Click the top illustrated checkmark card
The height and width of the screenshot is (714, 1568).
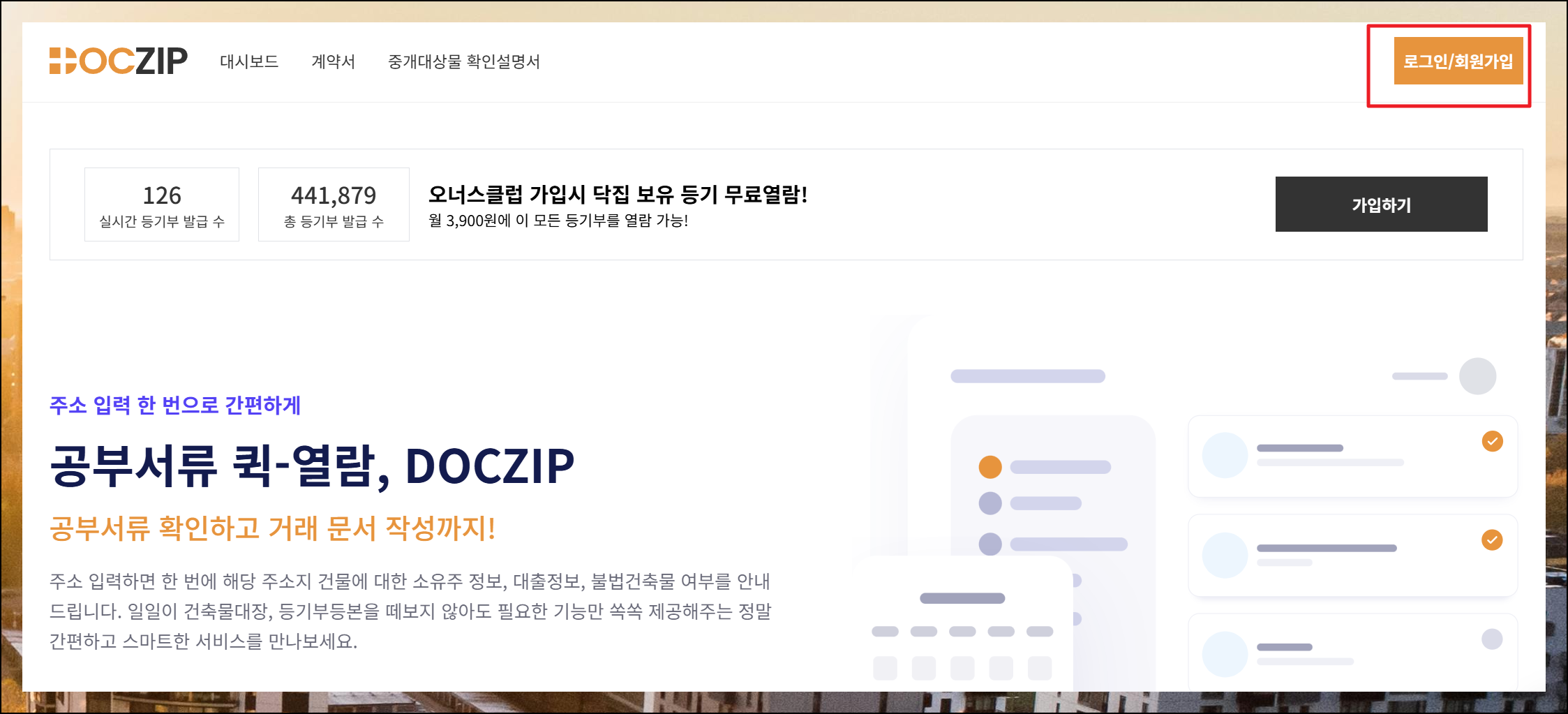coord(1352,456)
